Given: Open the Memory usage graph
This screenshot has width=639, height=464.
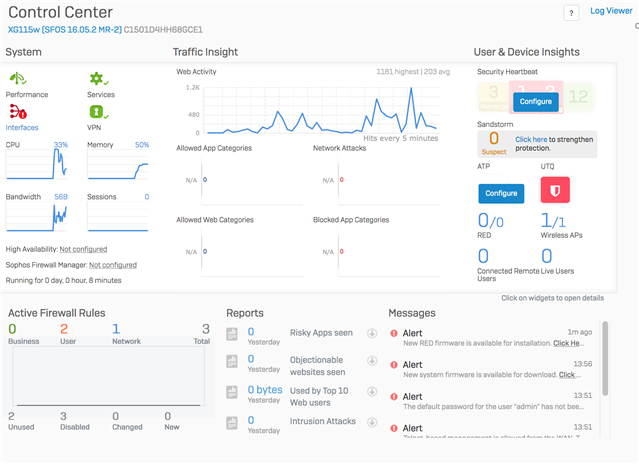Looking at the screenshot, I should tap(118, 164).
